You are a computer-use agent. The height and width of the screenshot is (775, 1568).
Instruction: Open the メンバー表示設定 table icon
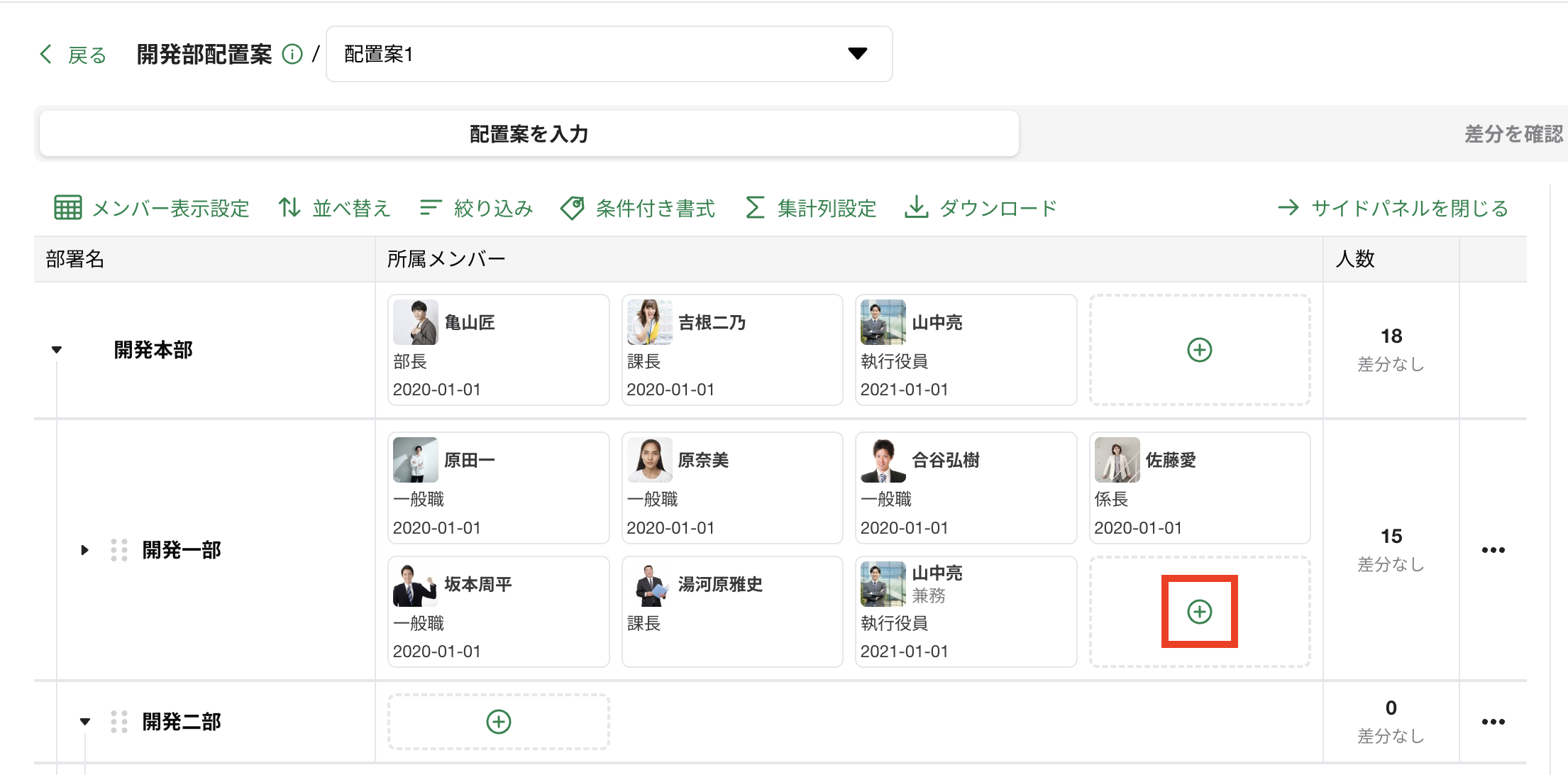pyautogui.click(x=68, y=208)
